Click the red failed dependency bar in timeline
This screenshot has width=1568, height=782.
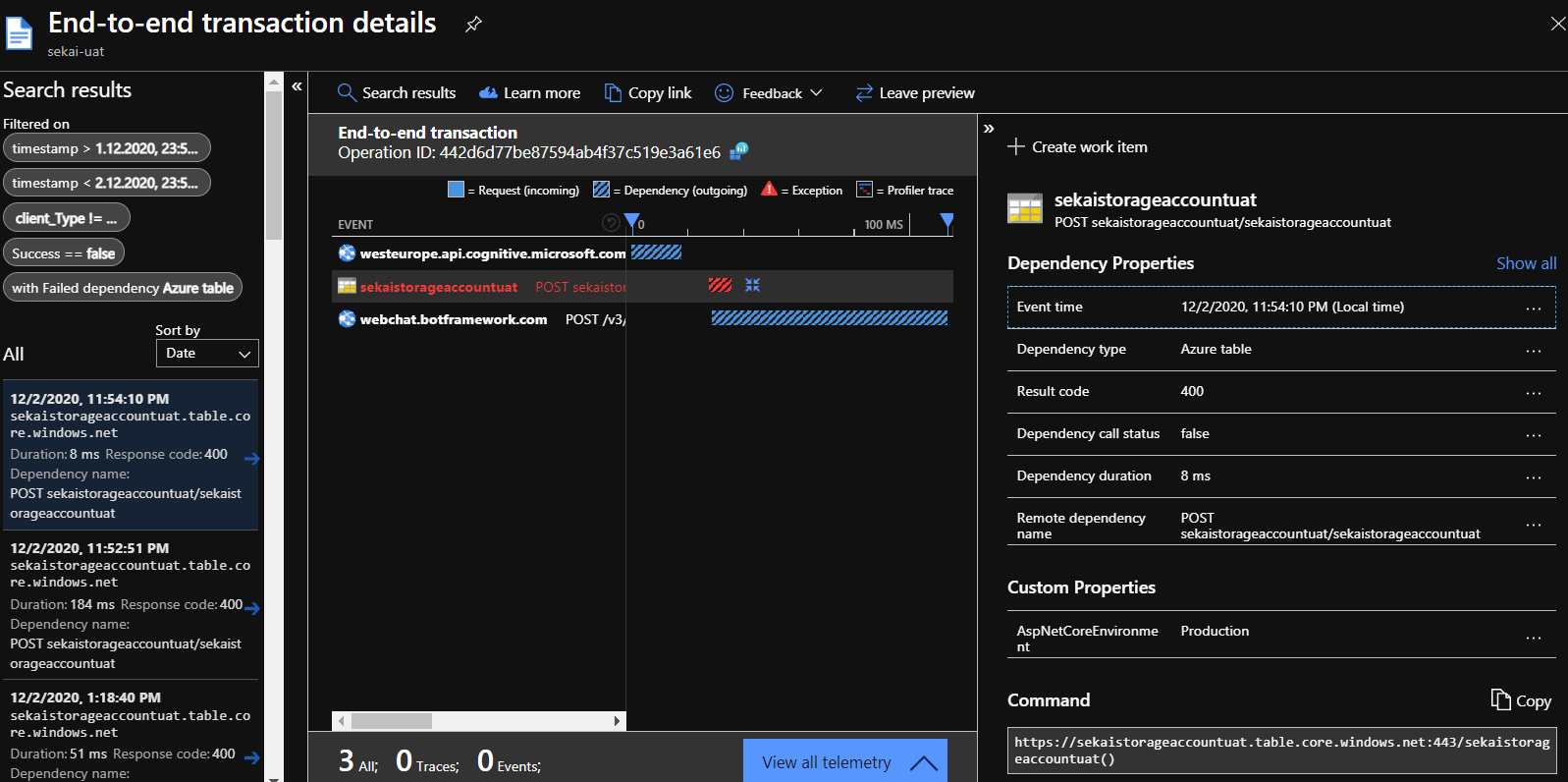pyautogui.click(x=720, y=285)
